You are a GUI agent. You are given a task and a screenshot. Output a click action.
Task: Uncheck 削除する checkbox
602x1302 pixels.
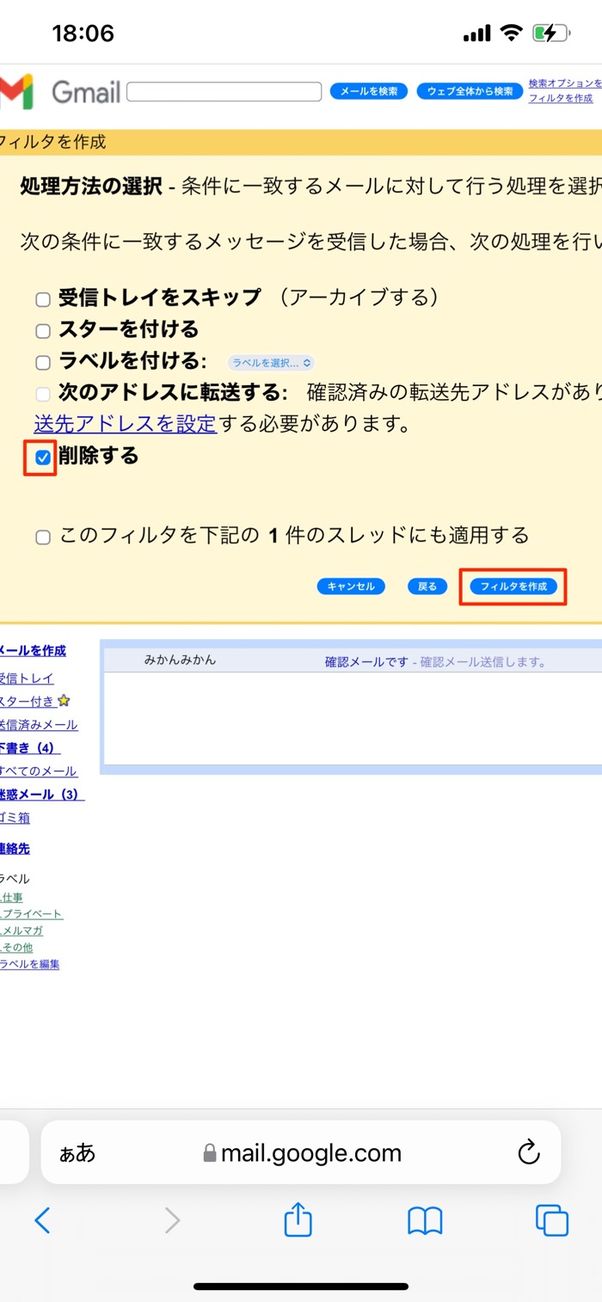(x=42, y=458)
